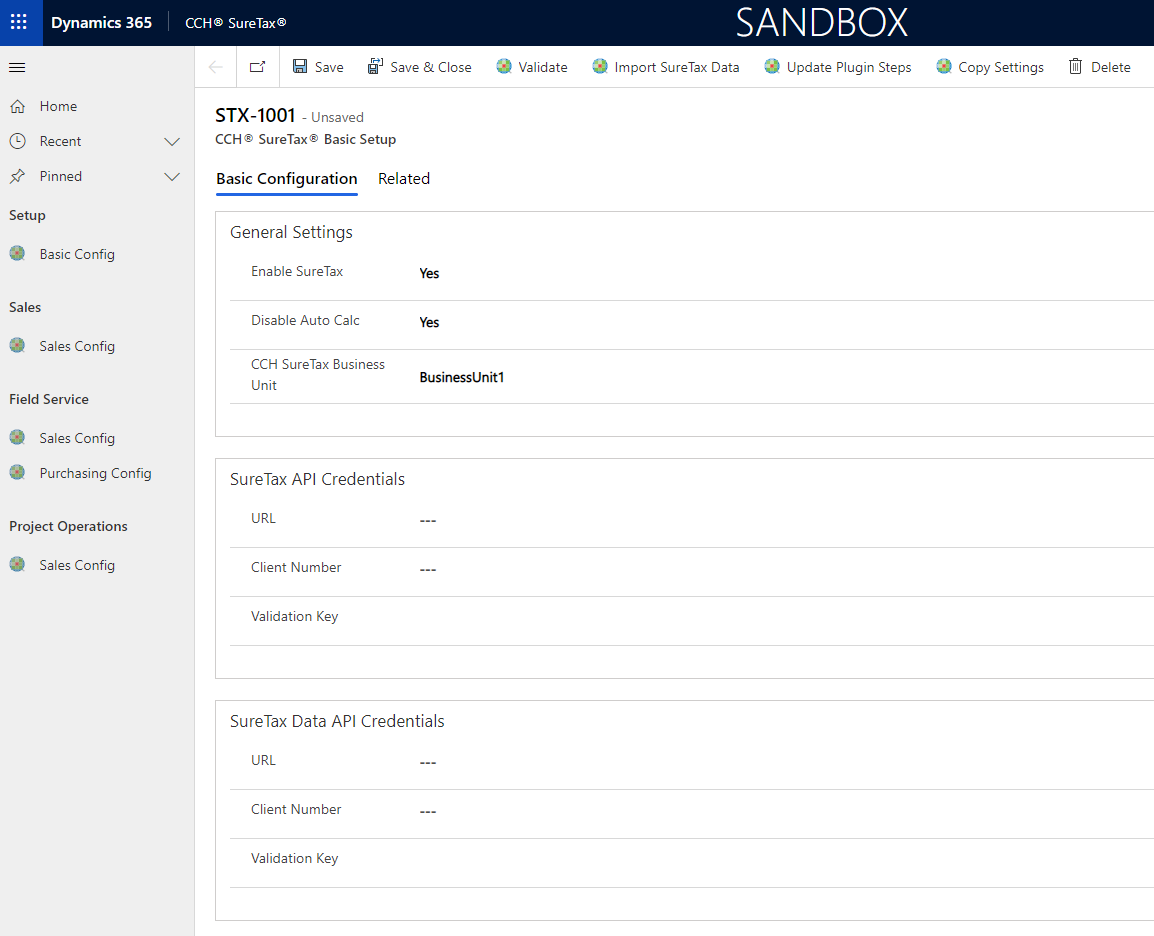The image size is (1154, 936).
Task: Click the Purchasing Config icon
Action: pyautogui.click(x=18, y=473)
